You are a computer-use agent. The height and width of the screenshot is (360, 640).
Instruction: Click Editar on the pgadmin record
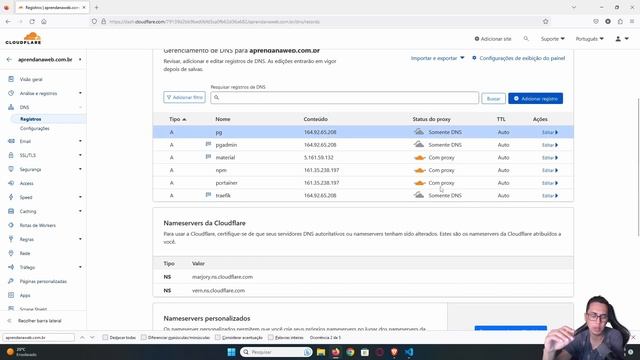pos(549,145)
